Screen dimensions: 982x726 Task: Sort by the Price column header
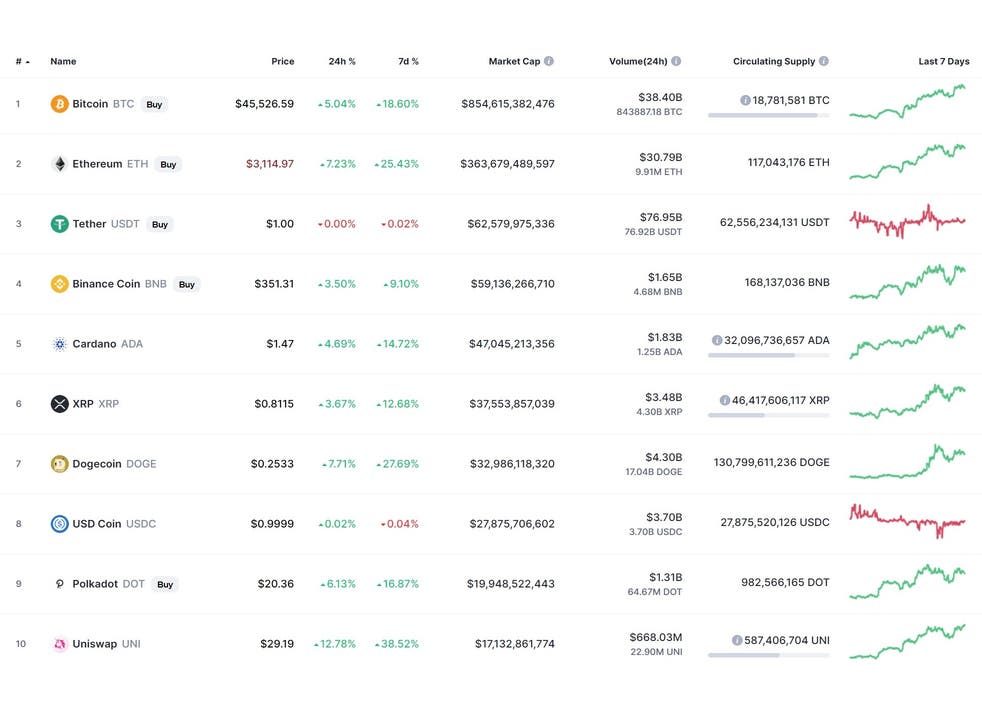282,61
